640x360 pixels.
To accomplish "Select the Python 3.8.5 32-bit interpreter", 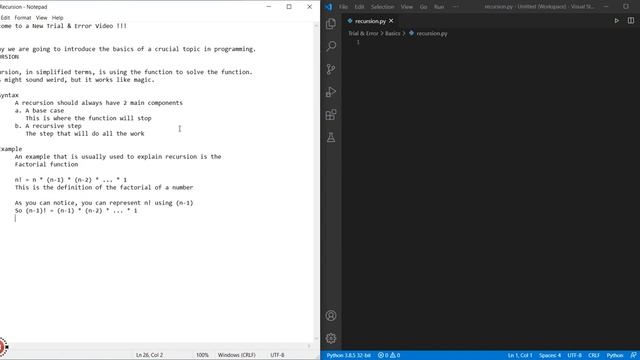I will coord(349,356).
